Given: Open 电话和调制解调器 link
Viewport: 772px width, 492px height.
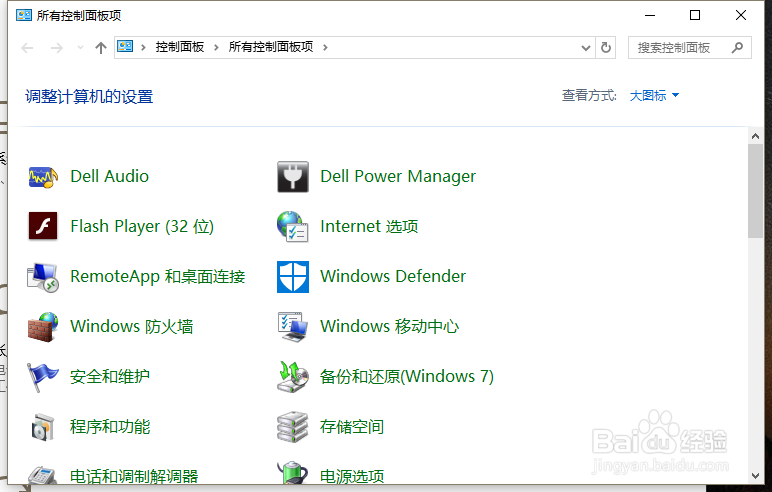Looking at the screenshot, I should 134,476.
